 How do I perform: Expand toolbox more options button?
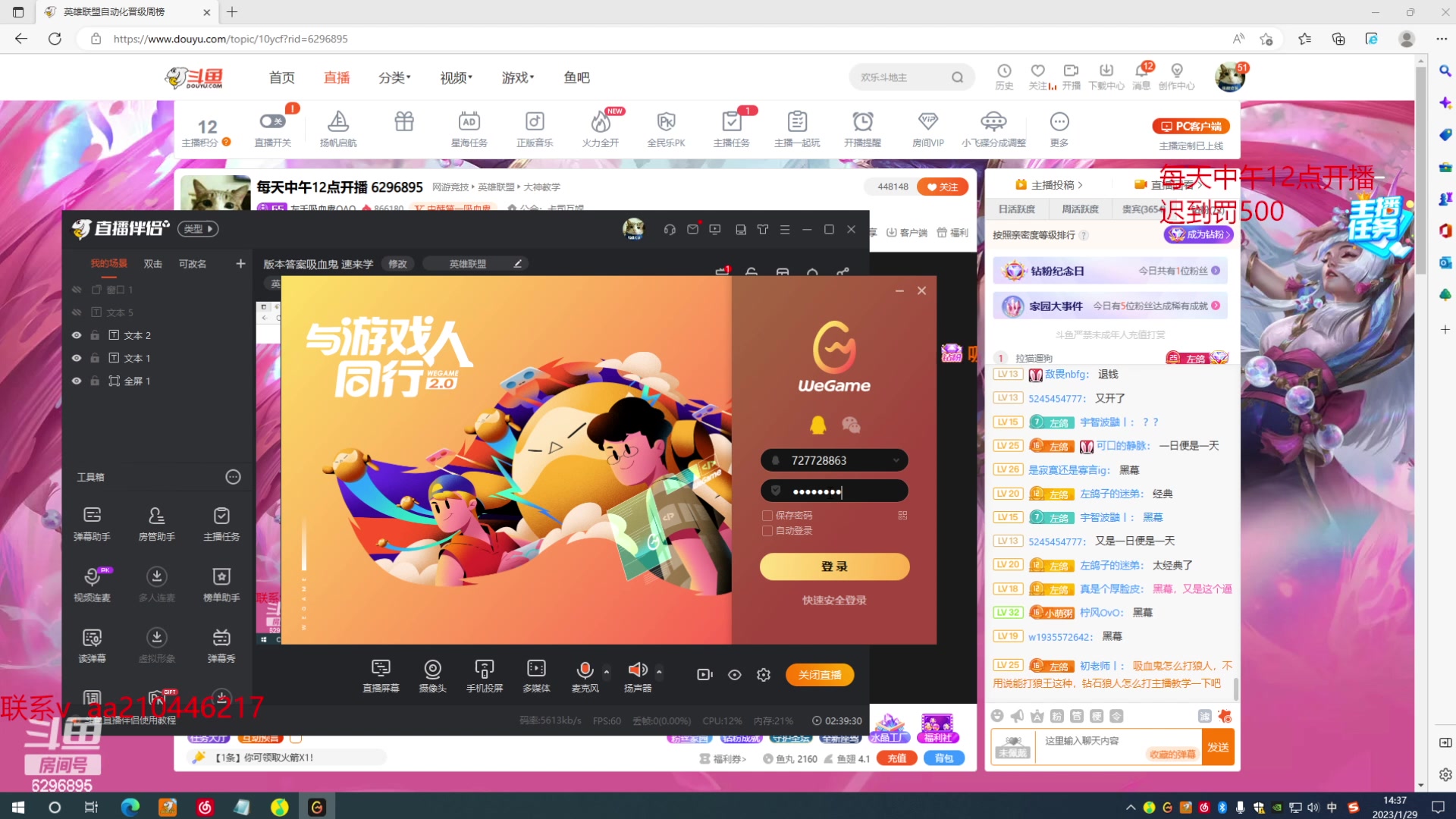[x=233, y=477]
